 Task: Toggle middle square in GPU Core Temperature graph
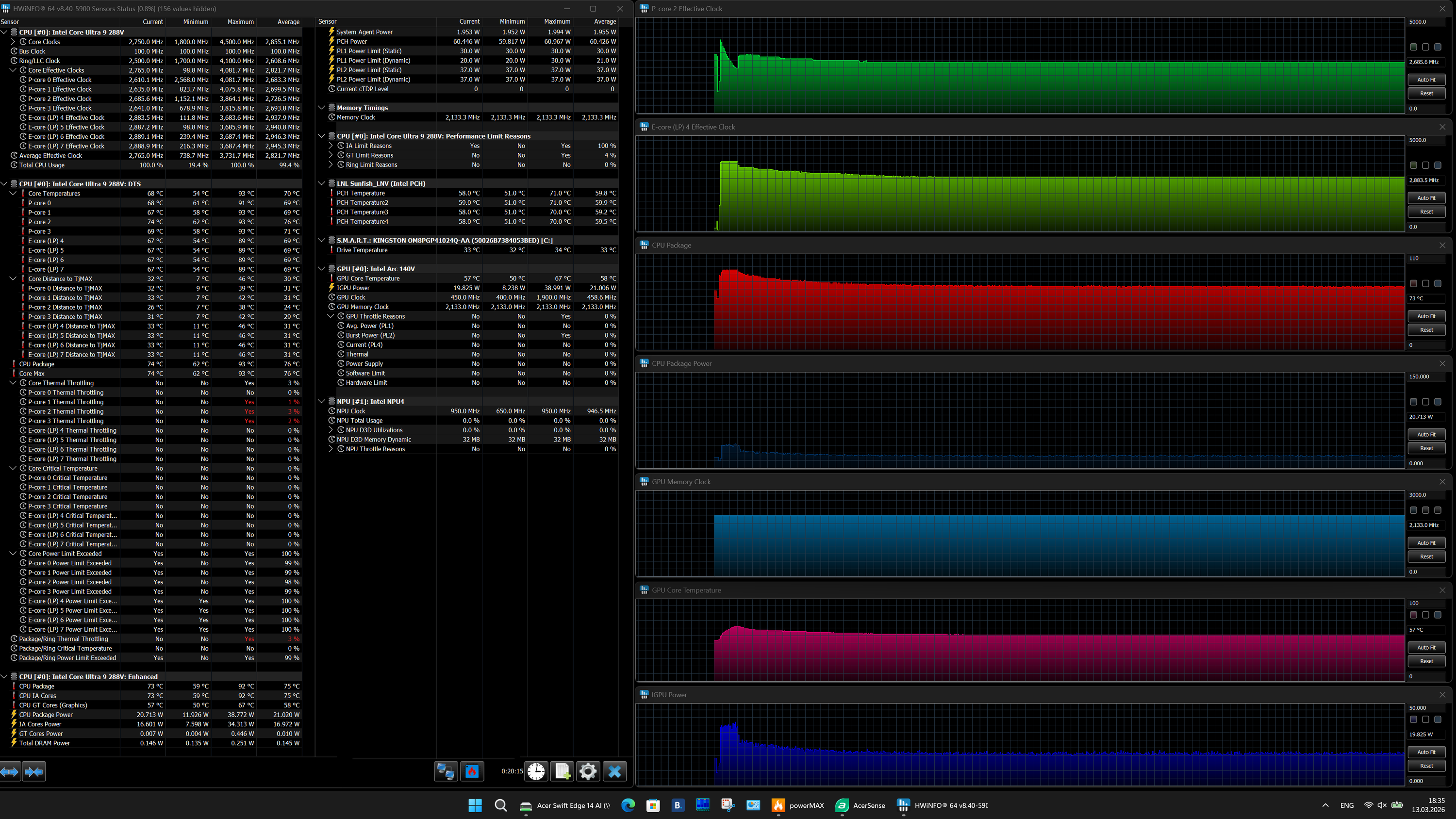pos(1425,614)
